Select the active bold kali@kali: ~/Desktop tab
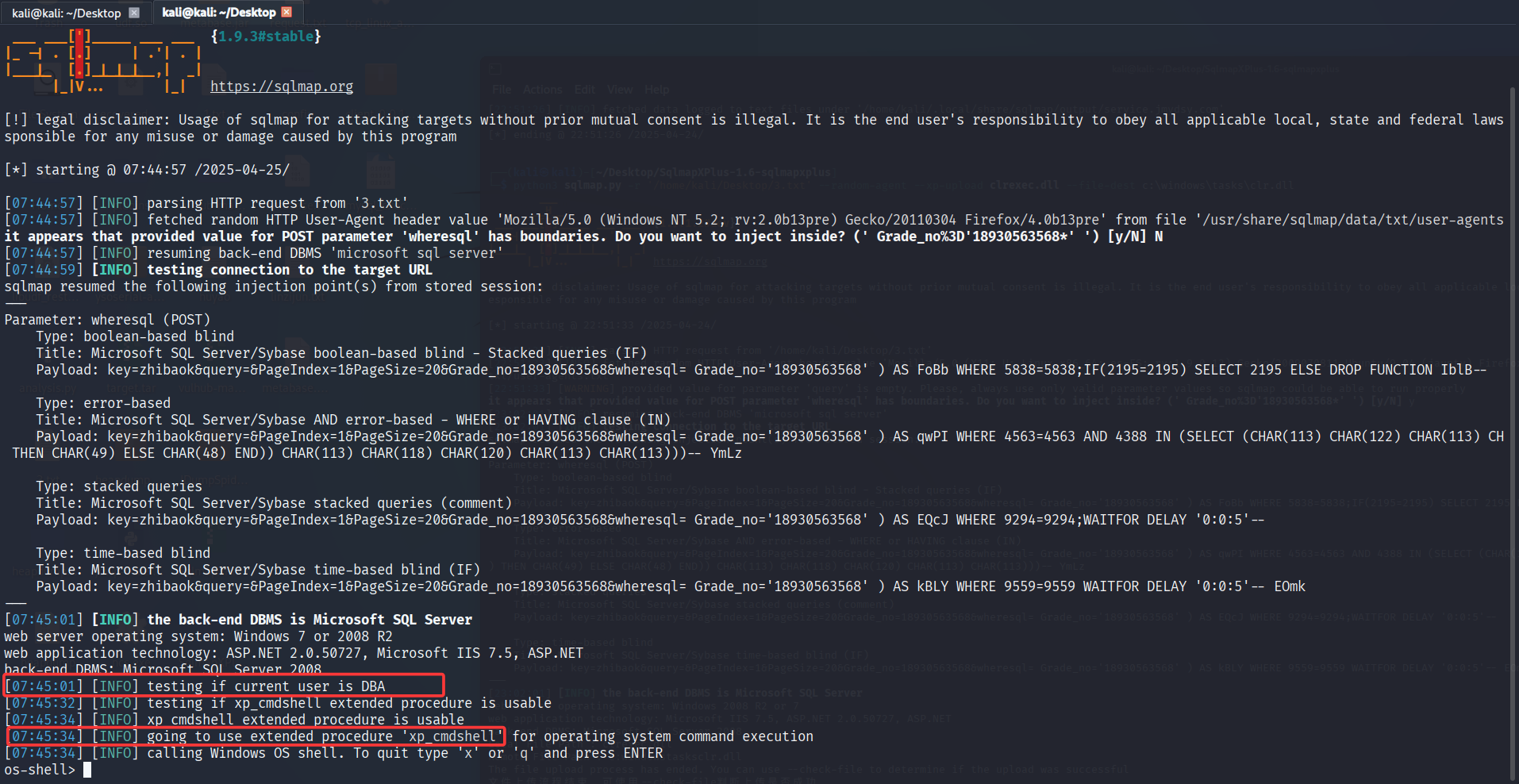 click(x=226, y=13)
